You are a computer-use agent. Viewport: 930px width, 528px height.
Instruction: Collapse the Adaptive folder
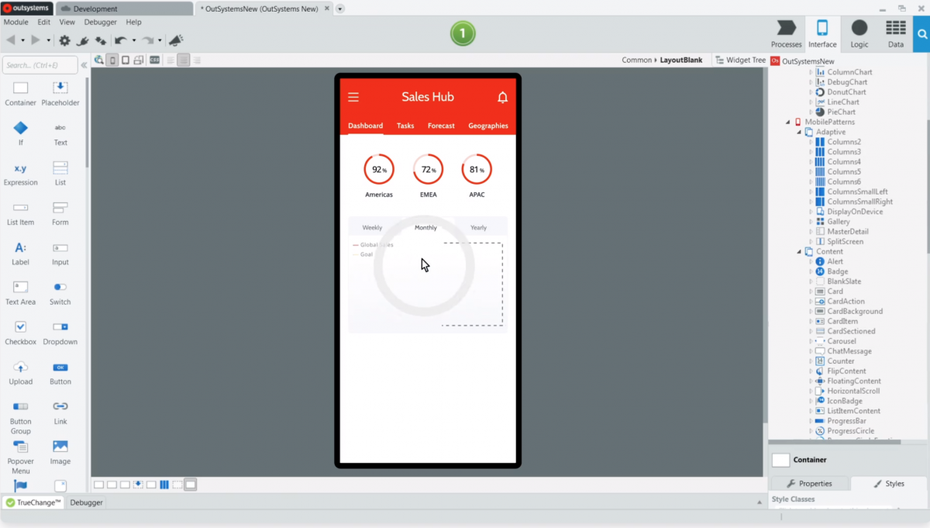[x=799, y=132]
